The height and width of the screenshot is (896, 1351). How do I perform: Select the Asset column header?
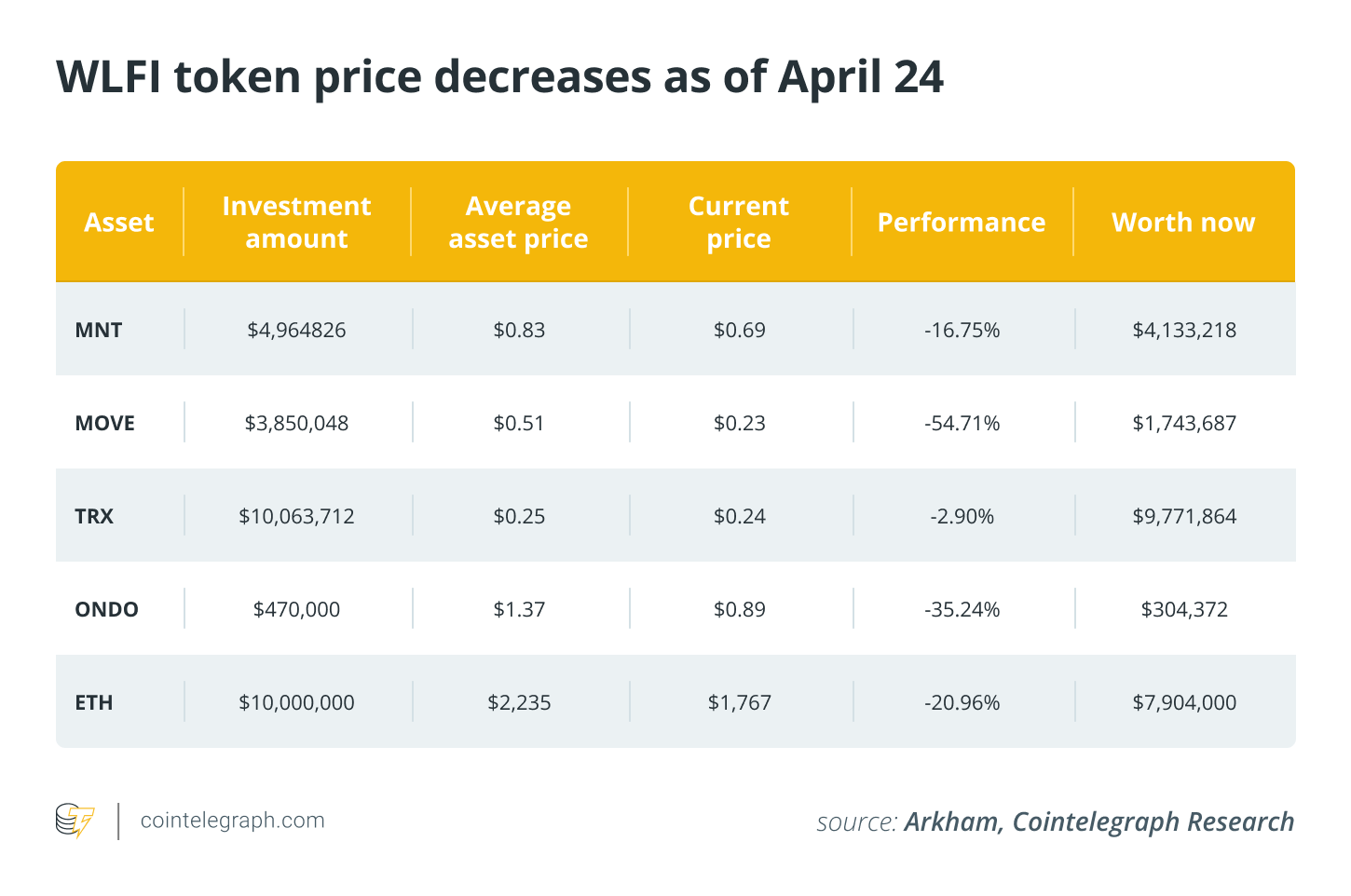pos(119,223)
